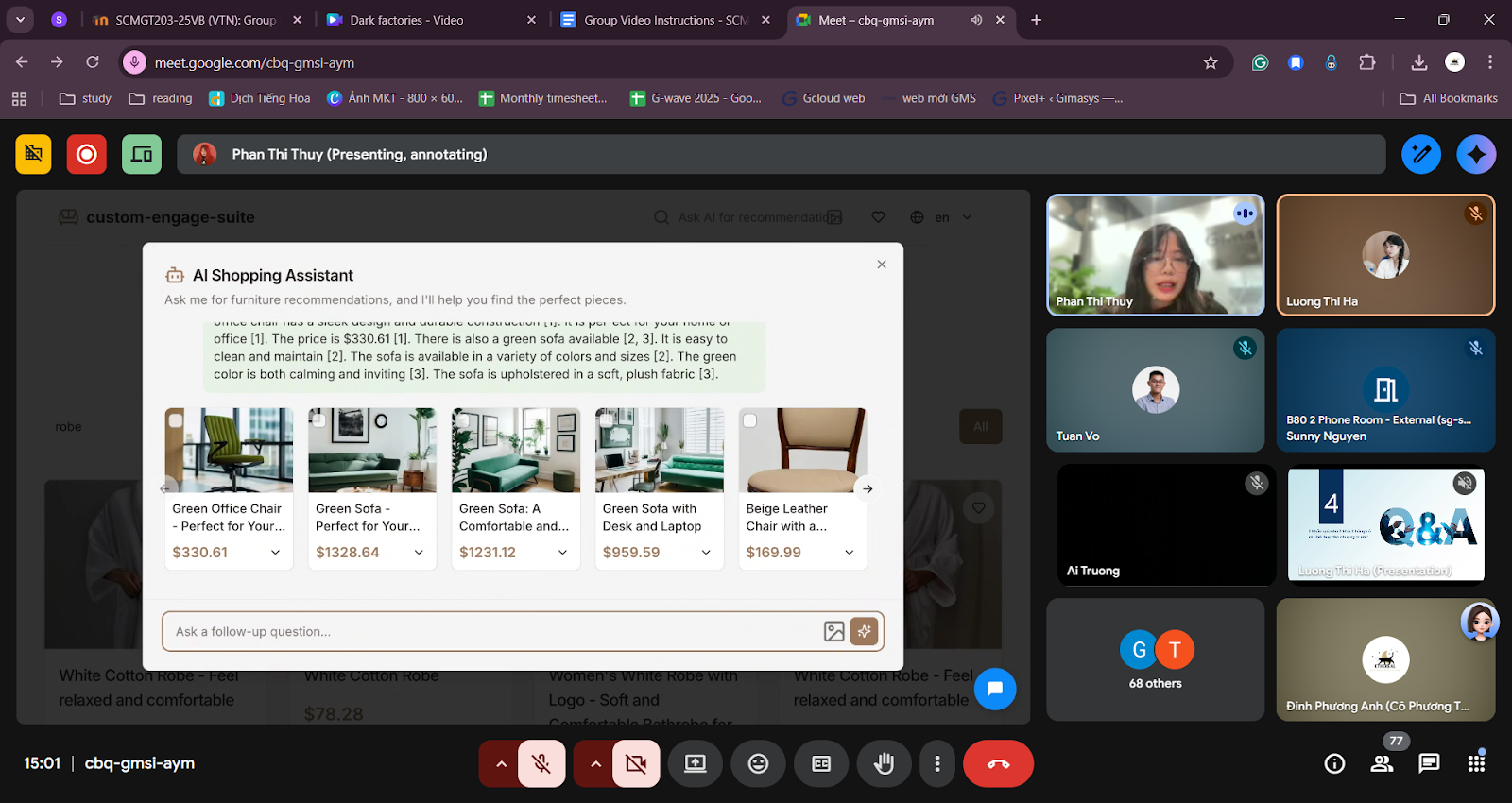Screen dimensions: 1512x803
Task: Turn on the camera
Action: tap(636, 763)
